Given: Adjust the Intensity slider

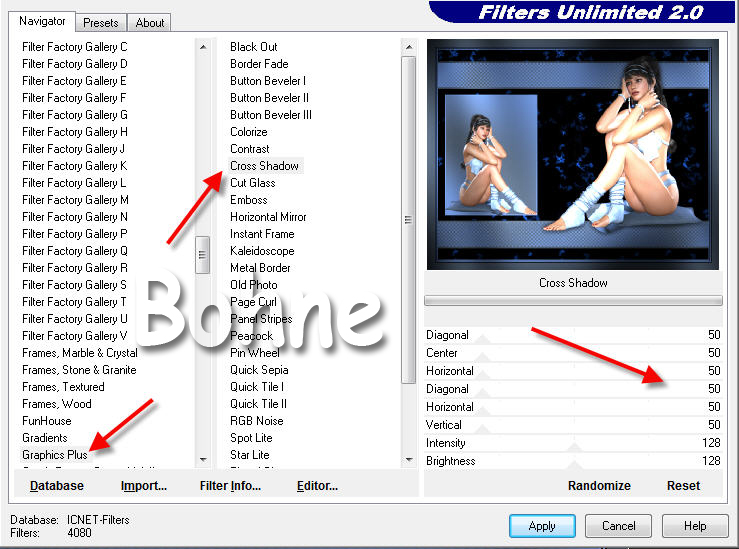Looking at the screenshot, I should coord(573,444).
